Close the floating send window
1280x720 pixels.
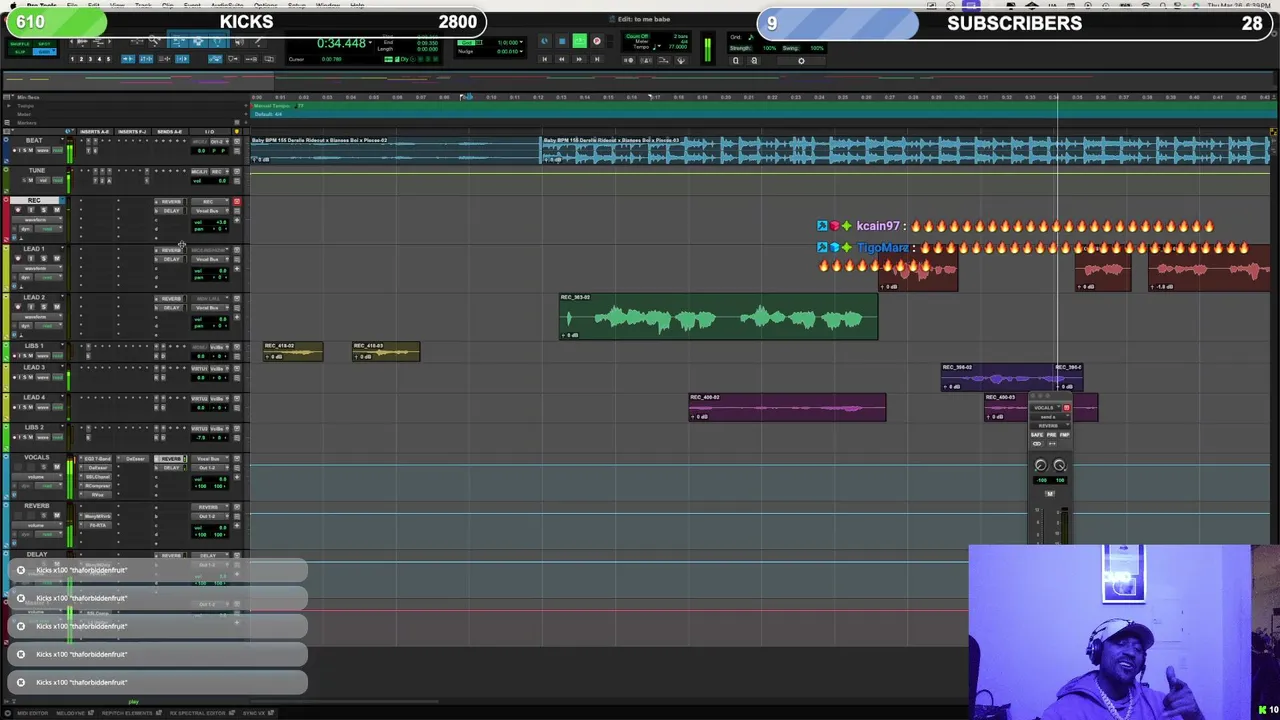pyautogui.click(x=1035, y=397)
